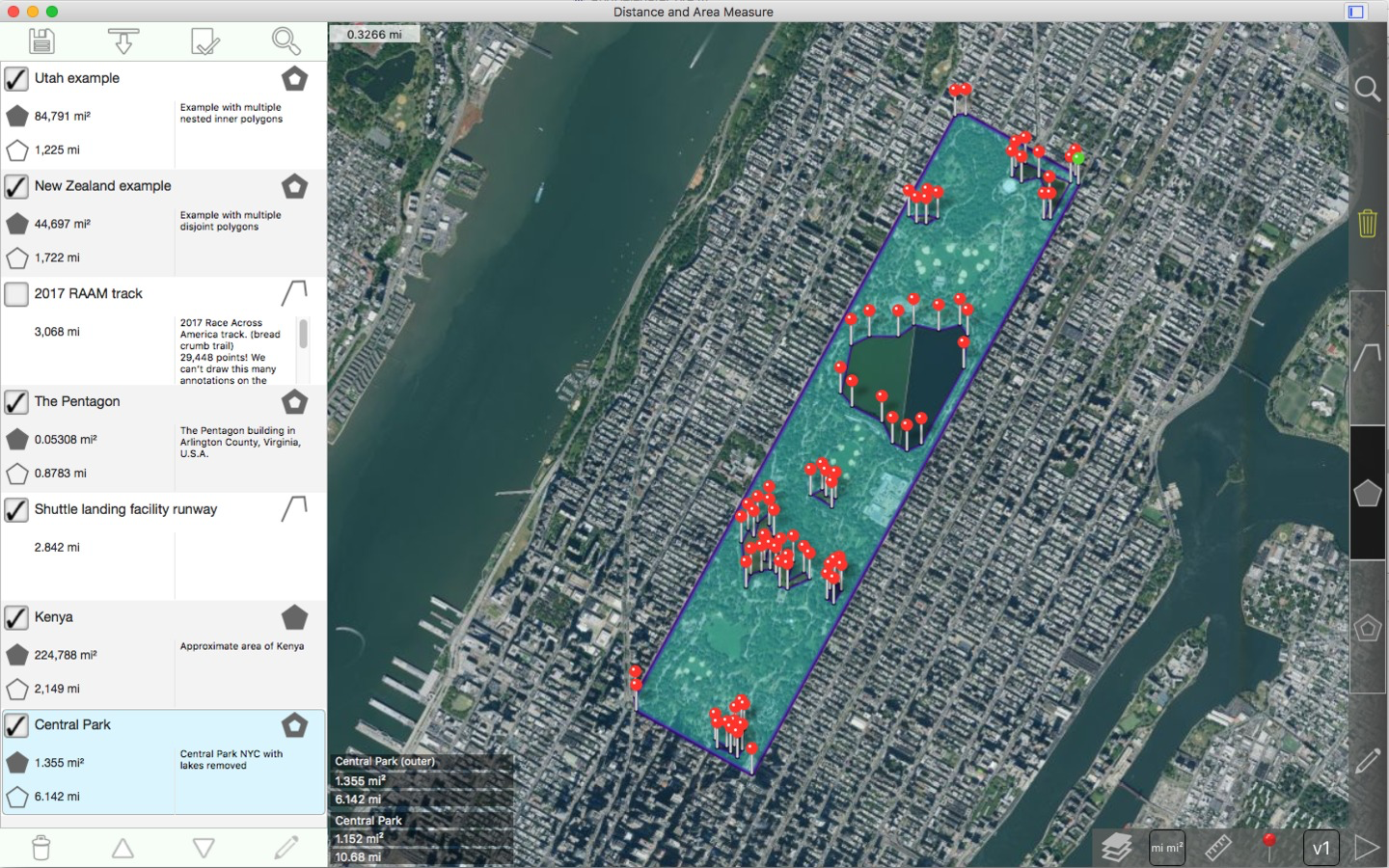Uncheck the Central Park checkbox
1389x868 pixels.
coord(16,725)
